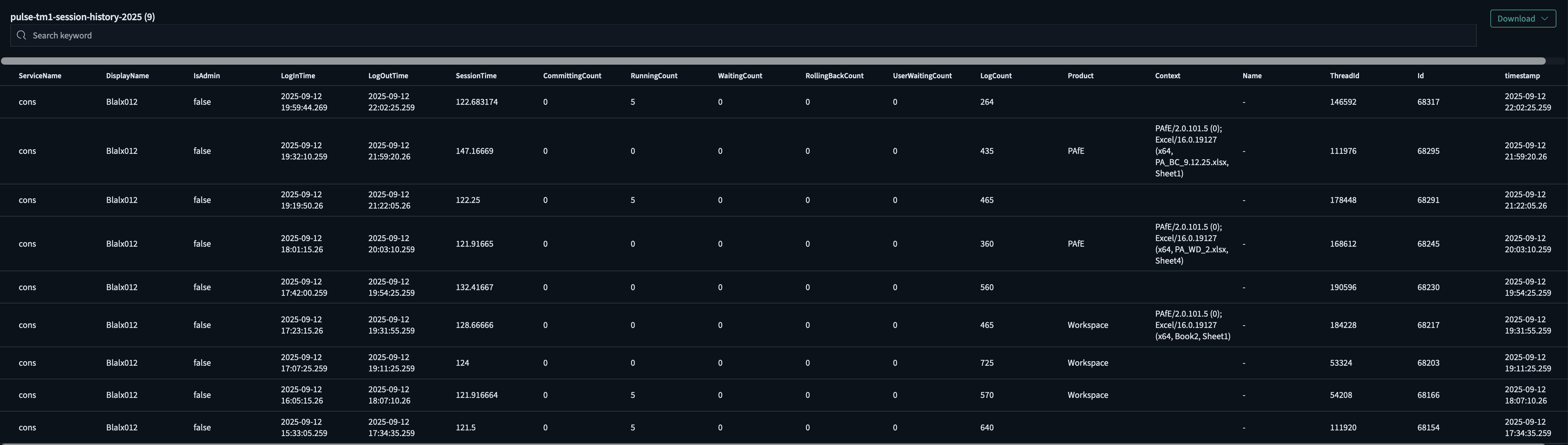Click the PA_WD_2.xlsx context cell
1568x445 pixels.
coord(1191,244)
